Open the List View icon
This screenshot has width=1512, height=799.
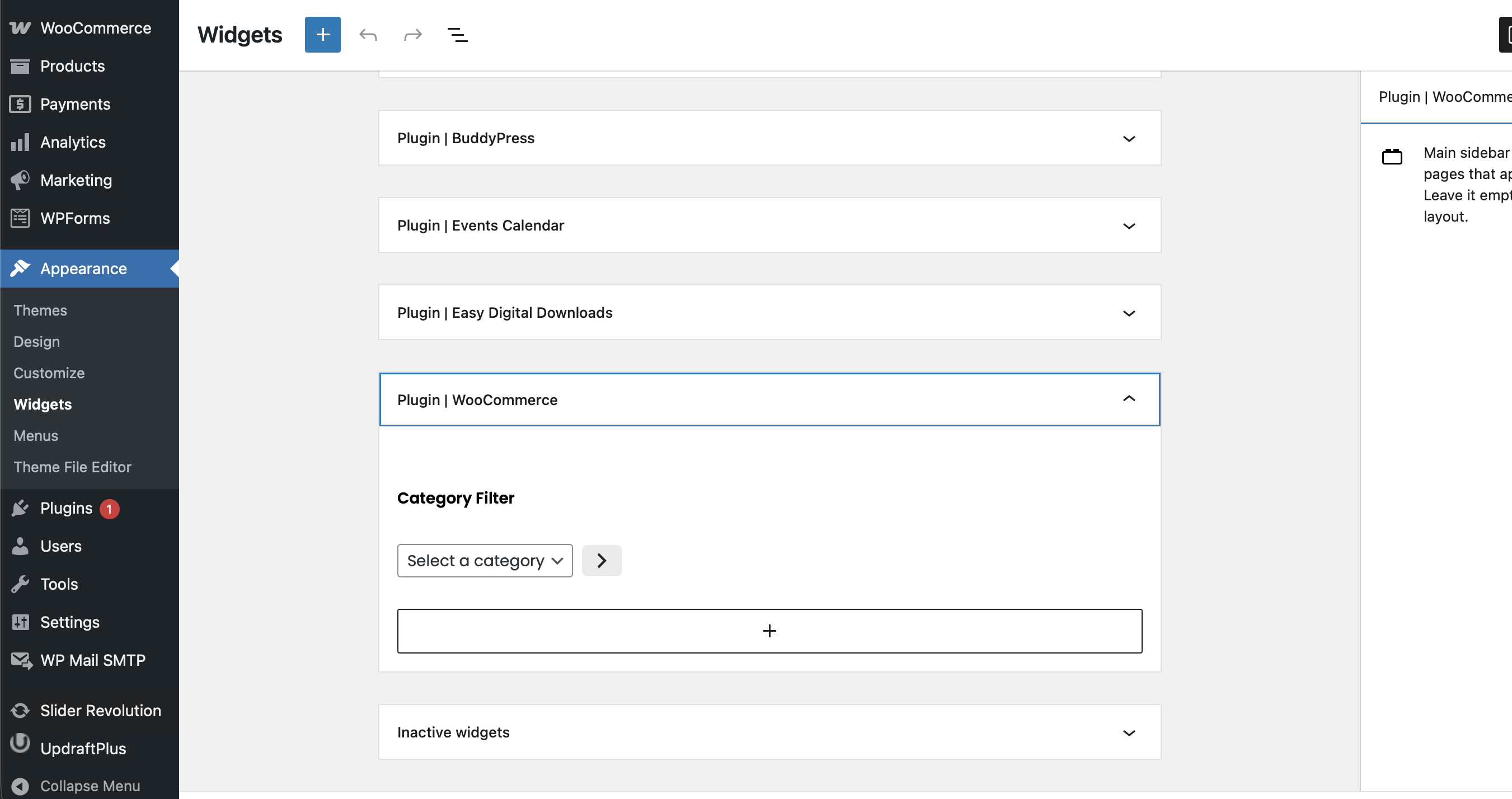[x=457, y=35]
